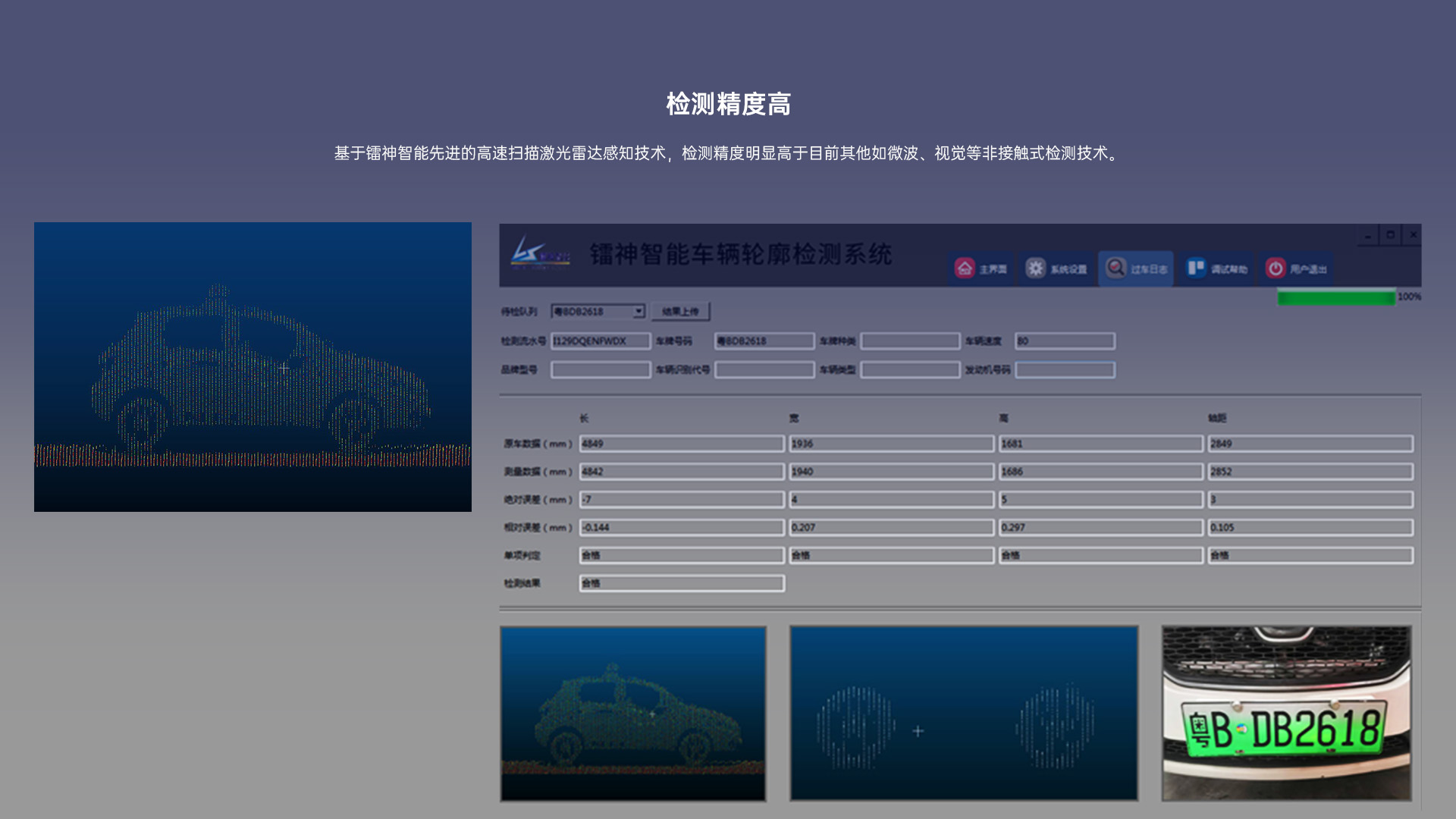Click the large car point-cloud image
Viewport: 1456px width, 819px height.
pyautogui.click(x=253, y=367)
